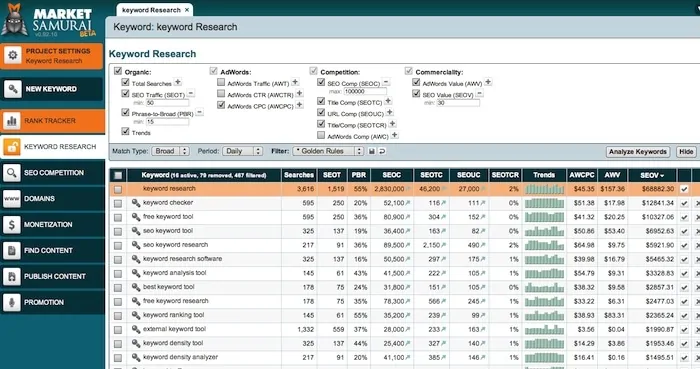Open the Golden Rules filter dropdown
The width and height of the screenshot is (700, 369).
click(328, 151)
